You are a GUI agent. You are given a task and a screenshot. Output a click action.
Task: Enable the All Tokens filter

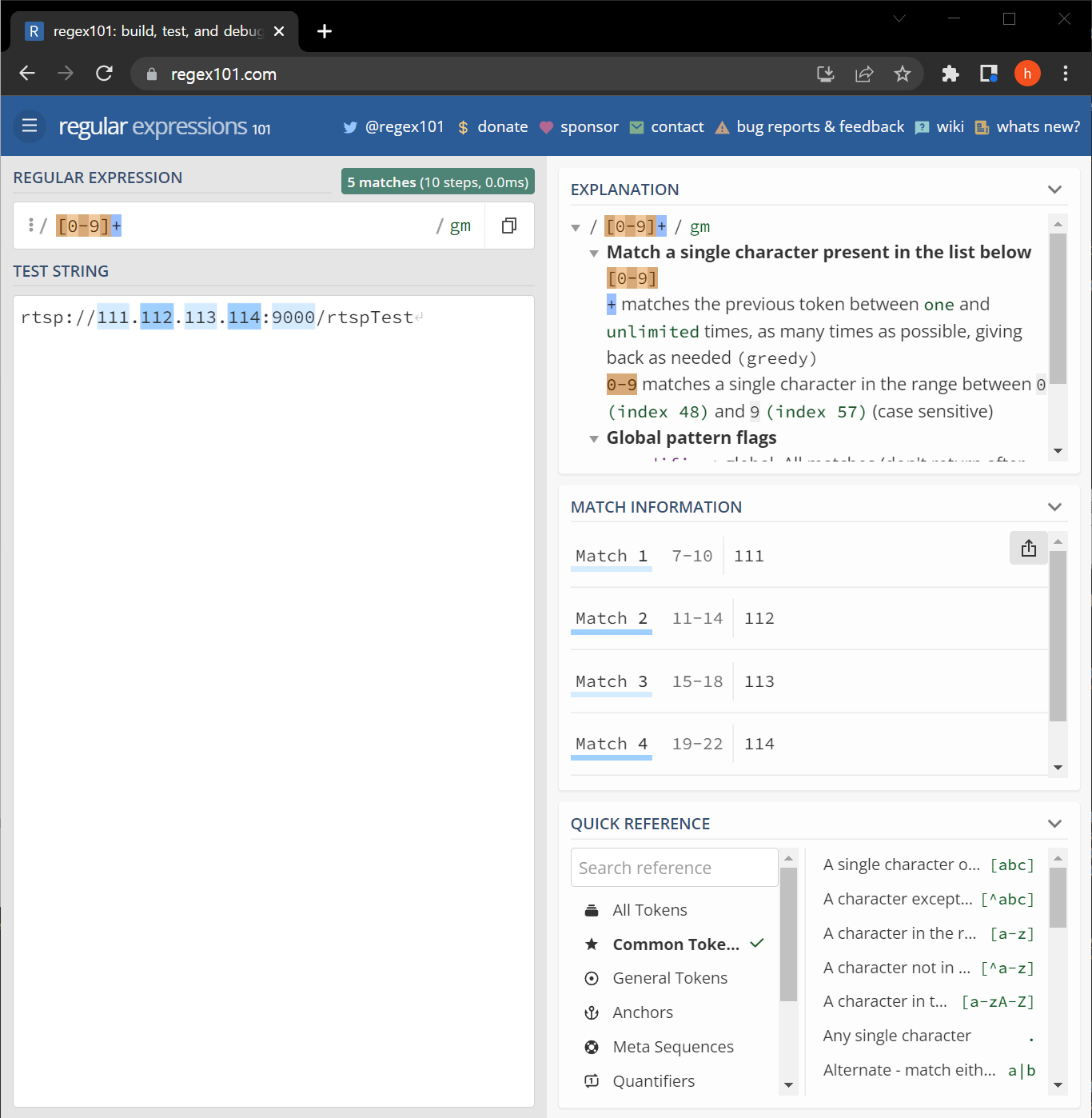[x=592, y=909]
